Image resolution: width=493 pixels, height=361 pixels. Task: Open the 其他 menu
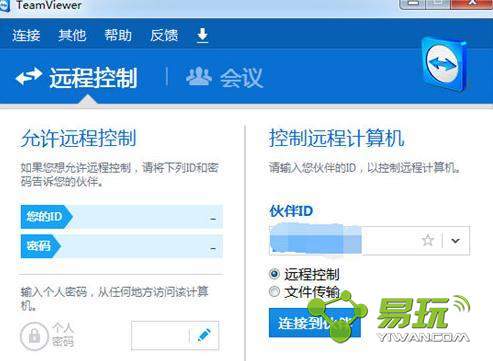(x=72, y=35)
